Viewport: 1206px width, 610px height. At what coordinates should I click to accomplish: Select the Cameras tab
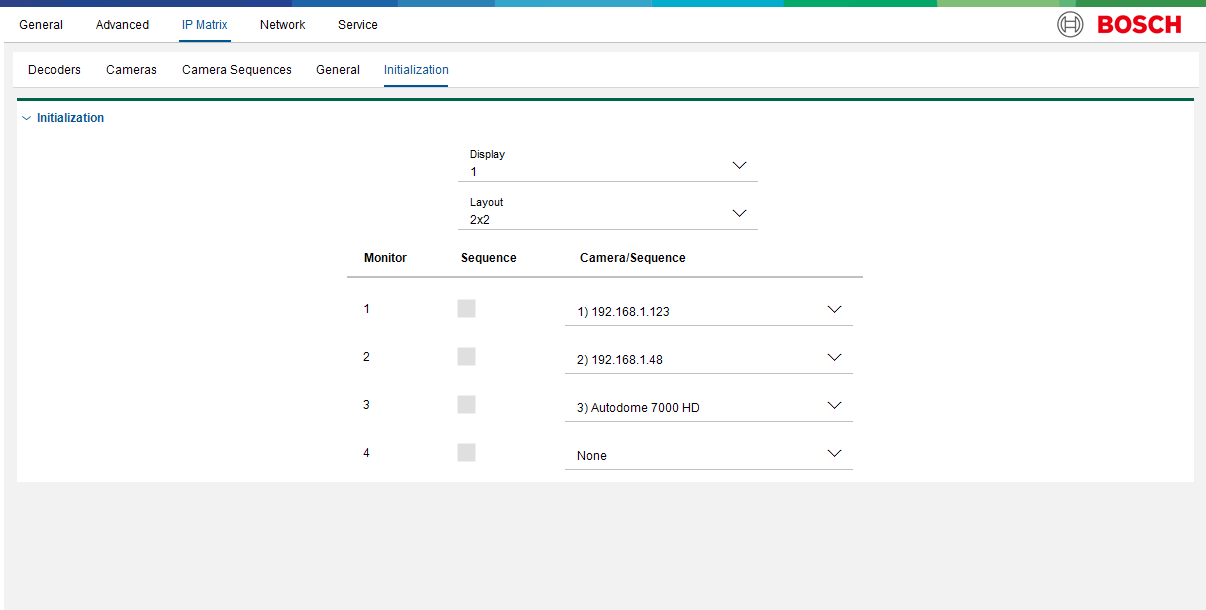pos(131,70)
